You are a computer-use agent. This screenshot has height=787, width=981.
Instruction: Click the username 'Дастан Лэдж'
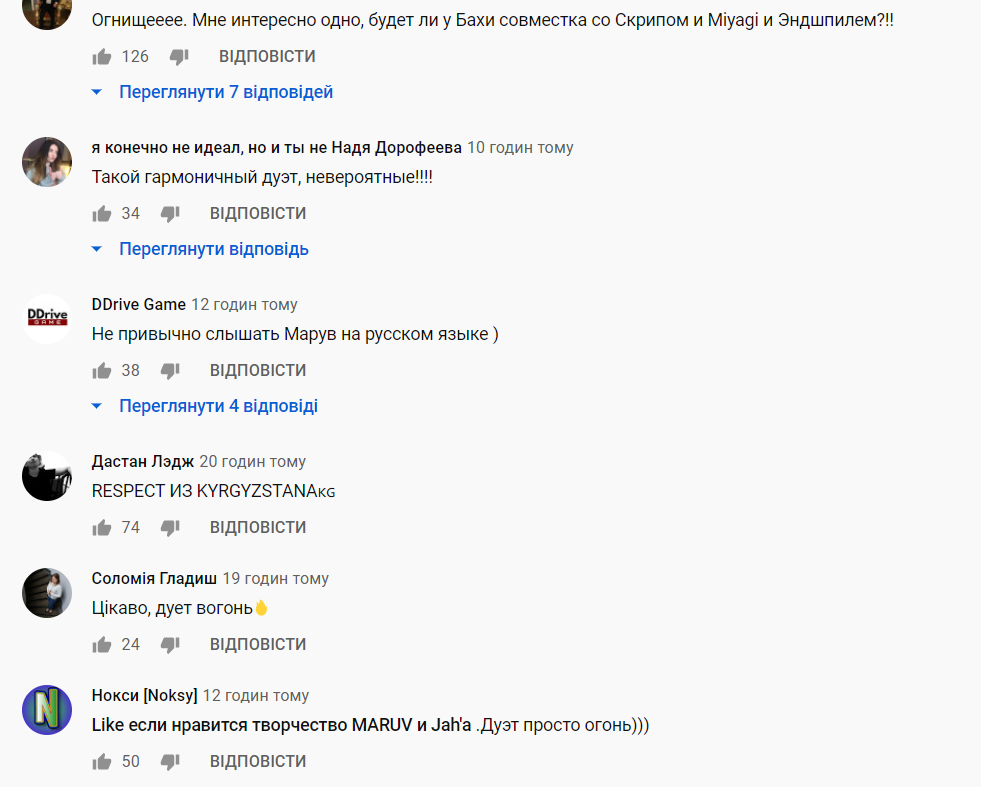(x=134, y=461)
